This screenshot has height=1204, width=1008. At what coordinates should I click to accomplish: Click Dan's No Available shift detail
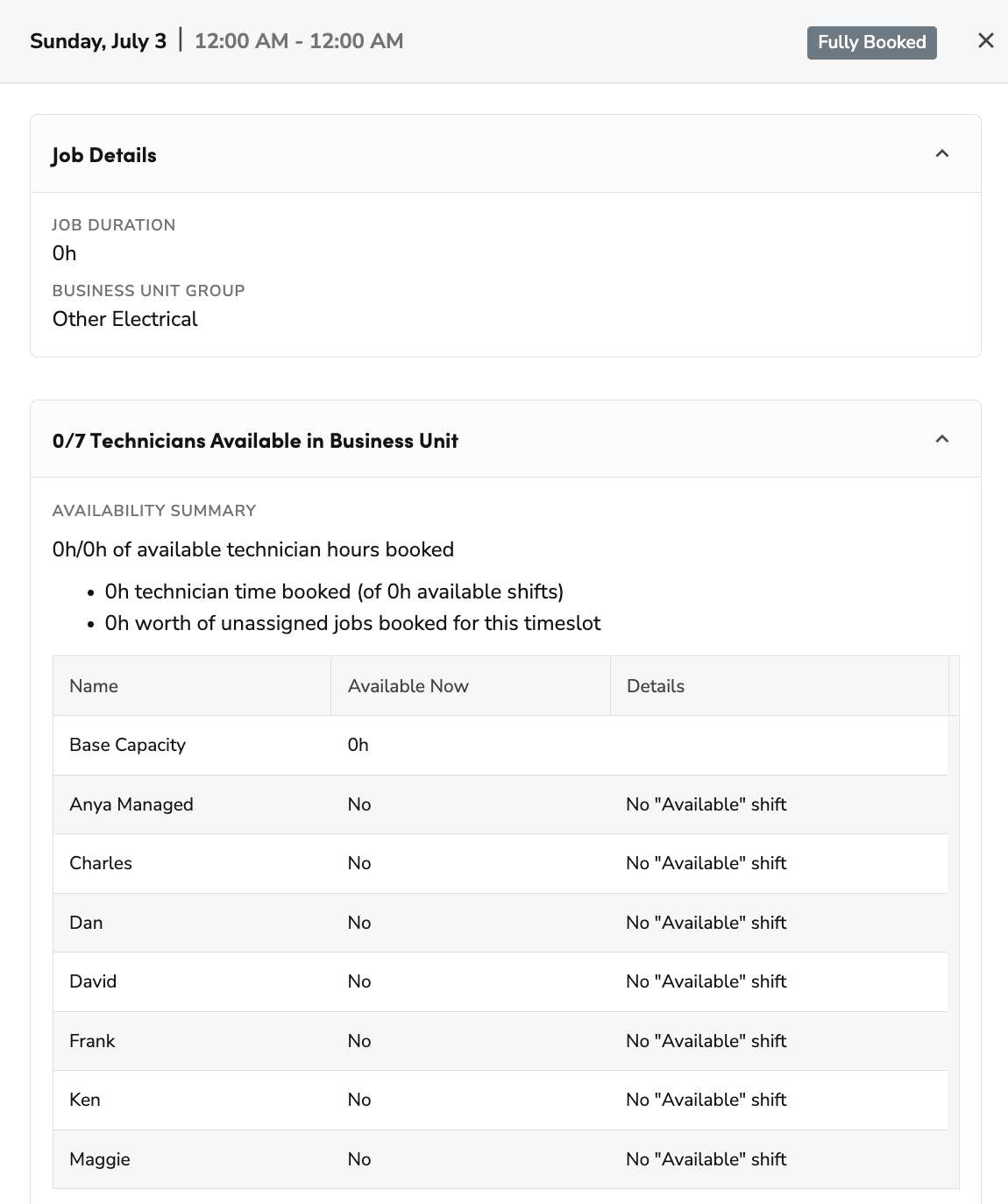pyautogui.click(x=706, y=923)
